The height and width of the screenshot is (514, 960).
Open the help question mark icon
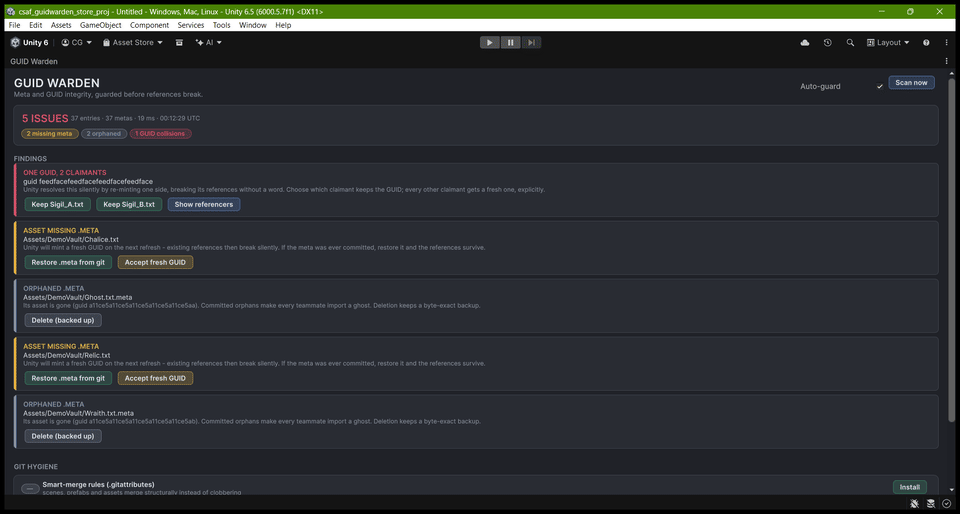click(x=926, y=42)
